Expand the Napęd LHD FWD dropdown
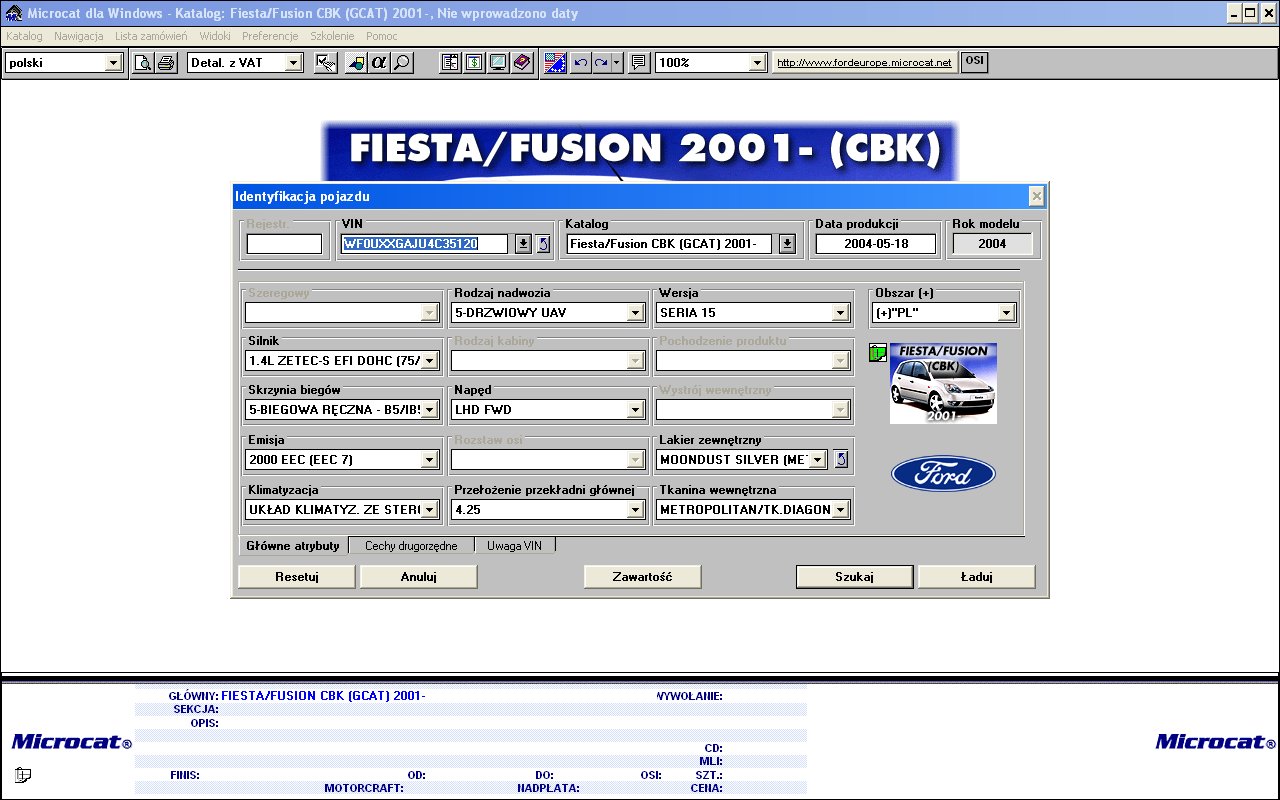The height and width of the screenshot is (800, 1280). click(x=635, y=409)
